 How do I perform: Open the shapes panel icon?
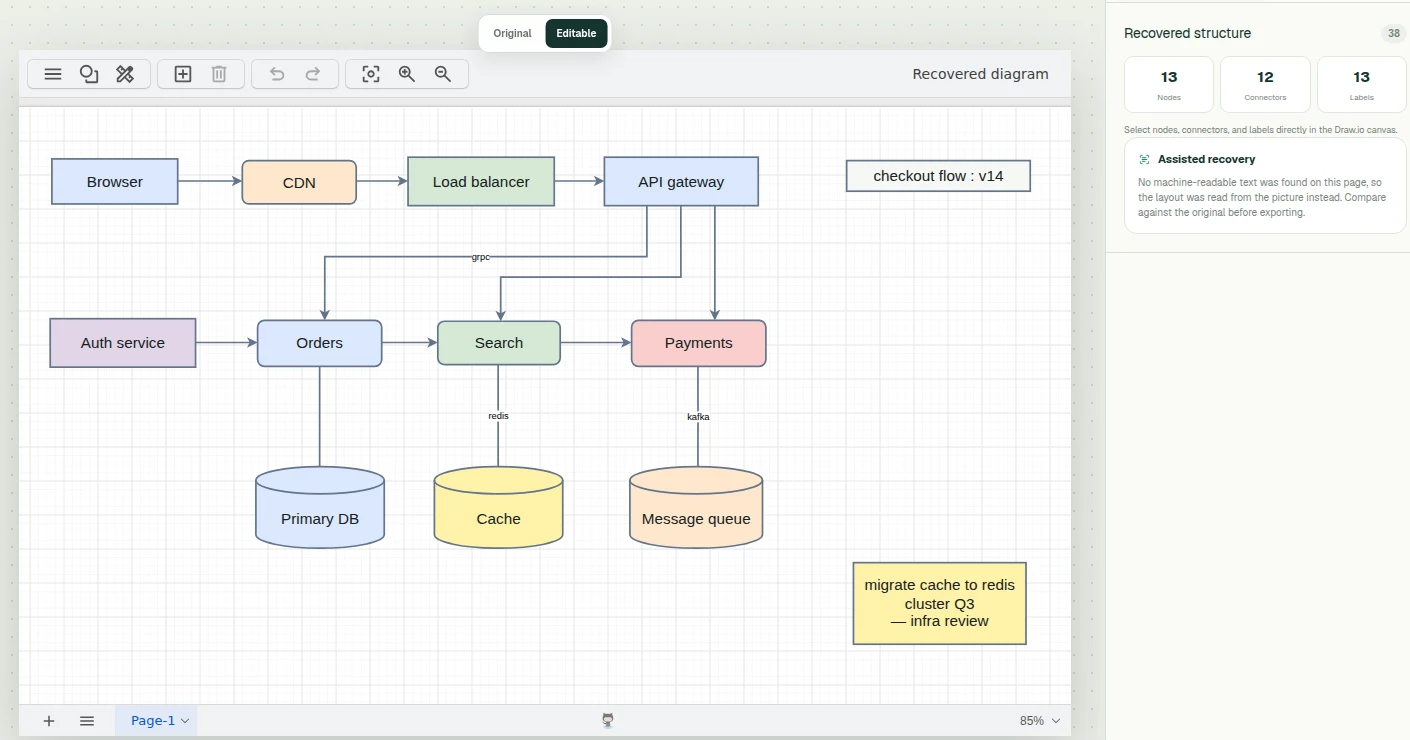click(x=89, y=74)
